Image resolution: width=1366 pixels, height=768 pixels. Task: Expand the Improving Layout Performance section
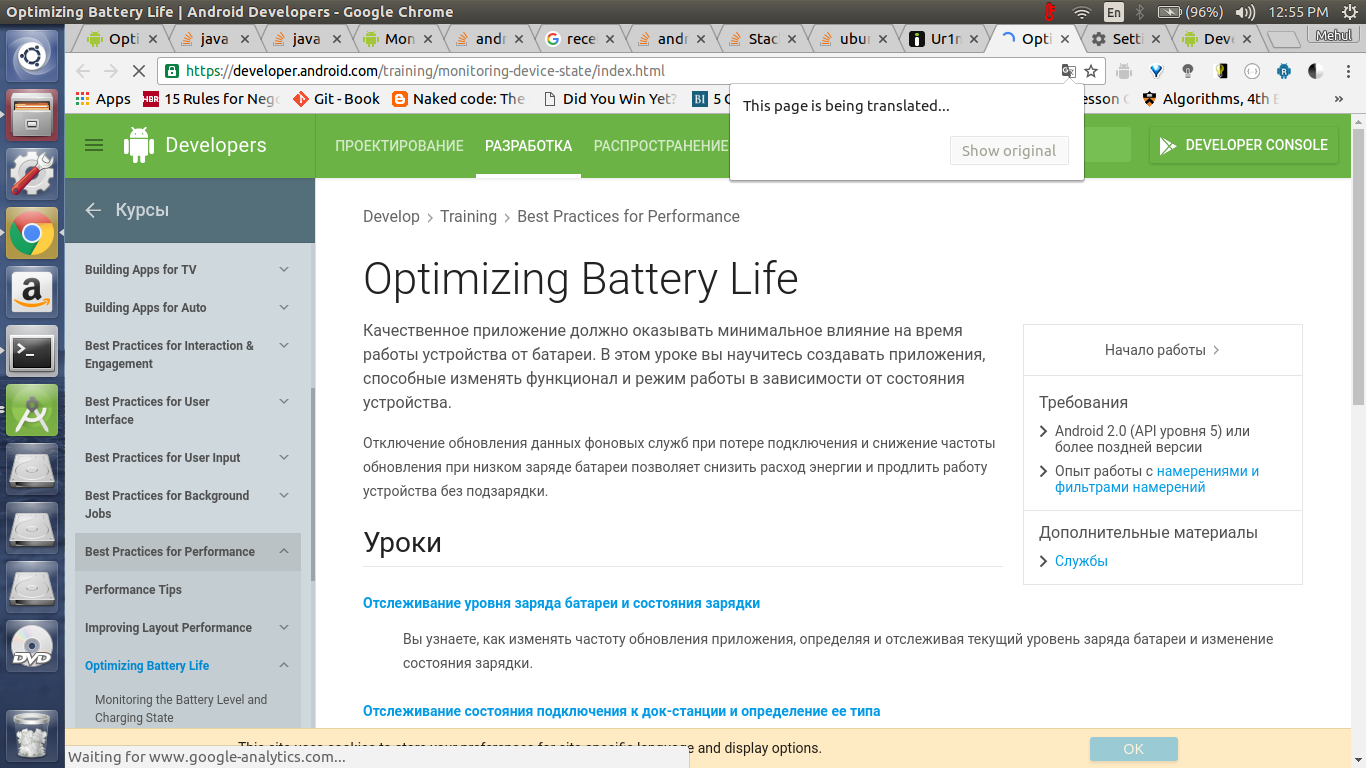284,628
